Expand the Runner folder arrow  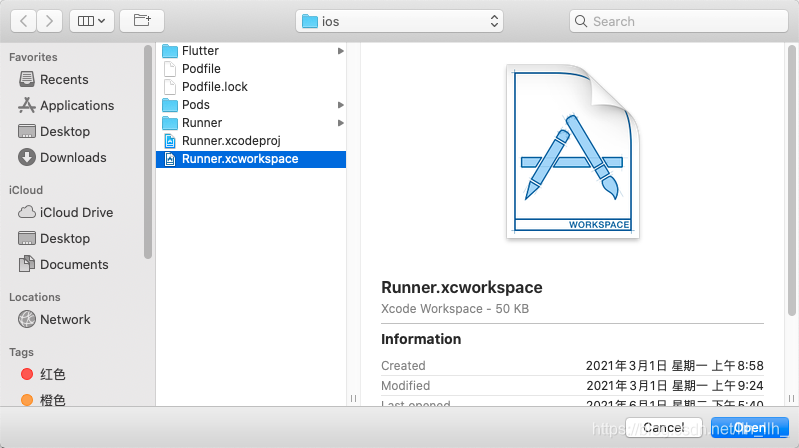pos(340,123)
